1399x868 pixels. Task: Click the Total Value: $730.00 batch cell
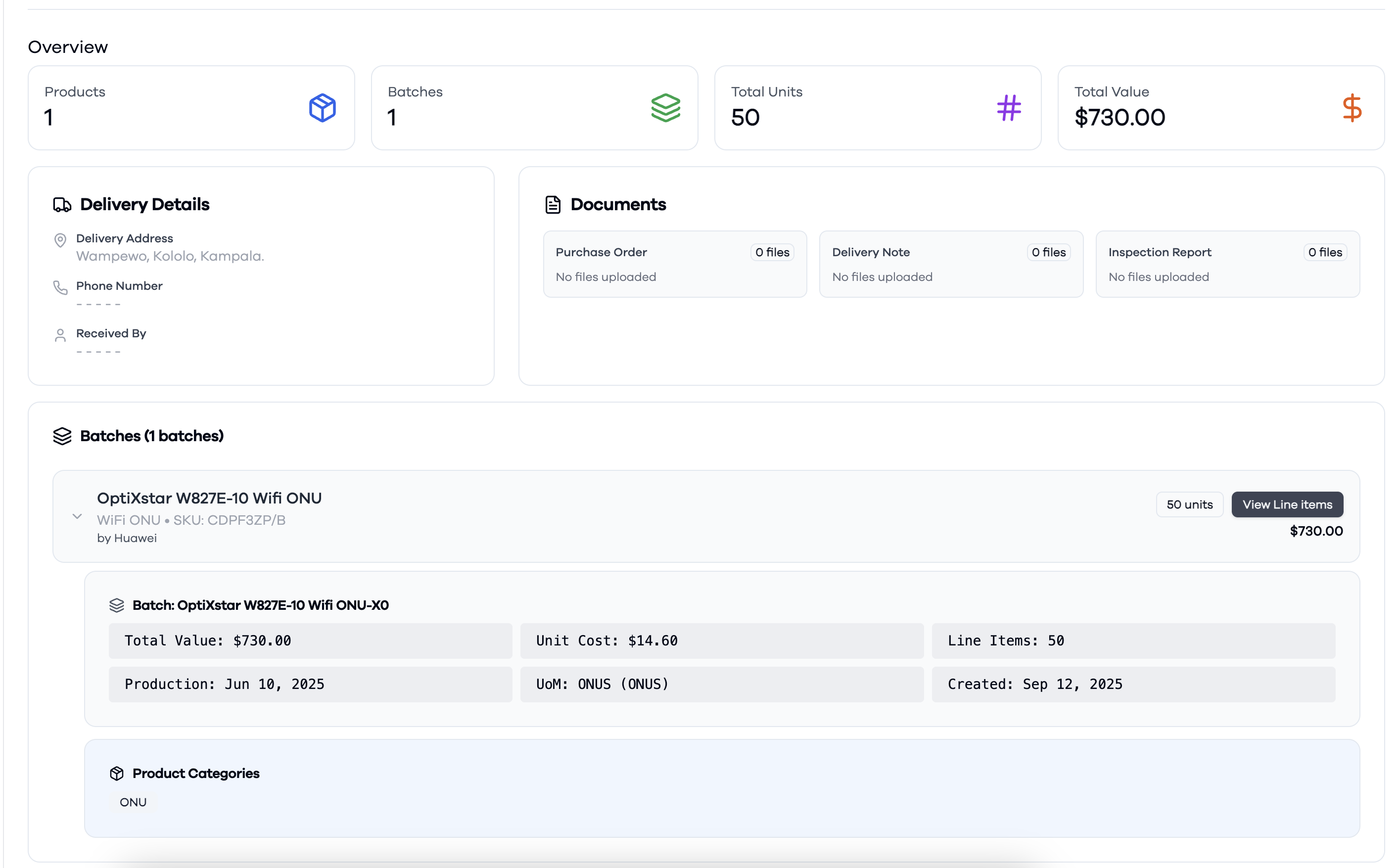311,640
